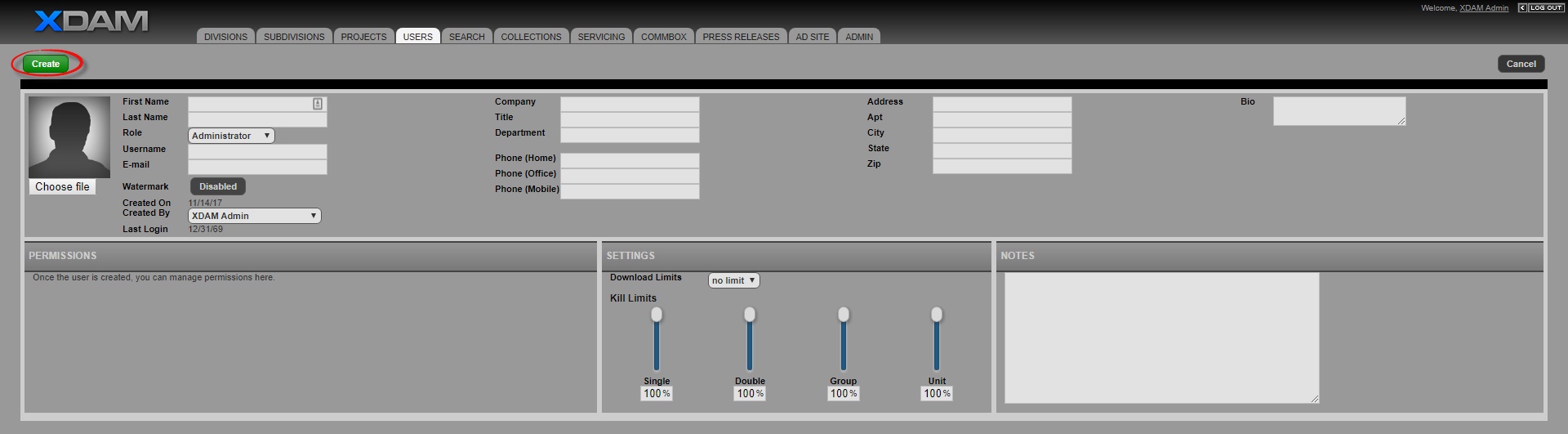Image resolution: width=1568 pixels, height=434 pixels.
Task: Open the XDAM Admin profile link
Action: click(x=1484, y=8)
